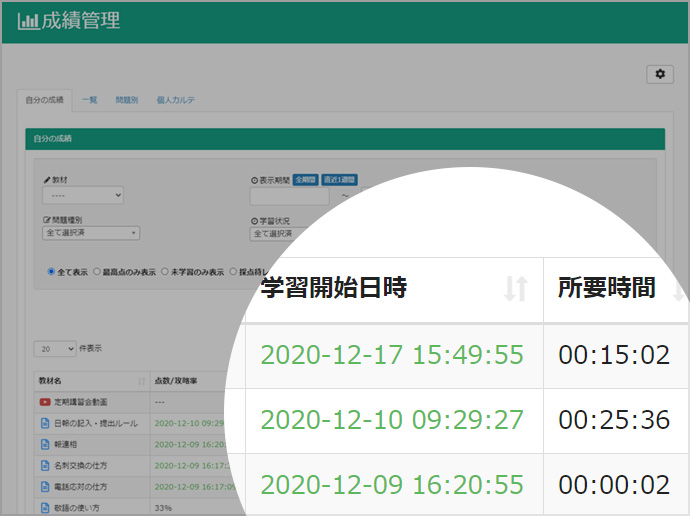Image resolution: width=690 pixels, height=516 pixels.
Task: Click the settings gear button
Action: click(x=659, y=74)
